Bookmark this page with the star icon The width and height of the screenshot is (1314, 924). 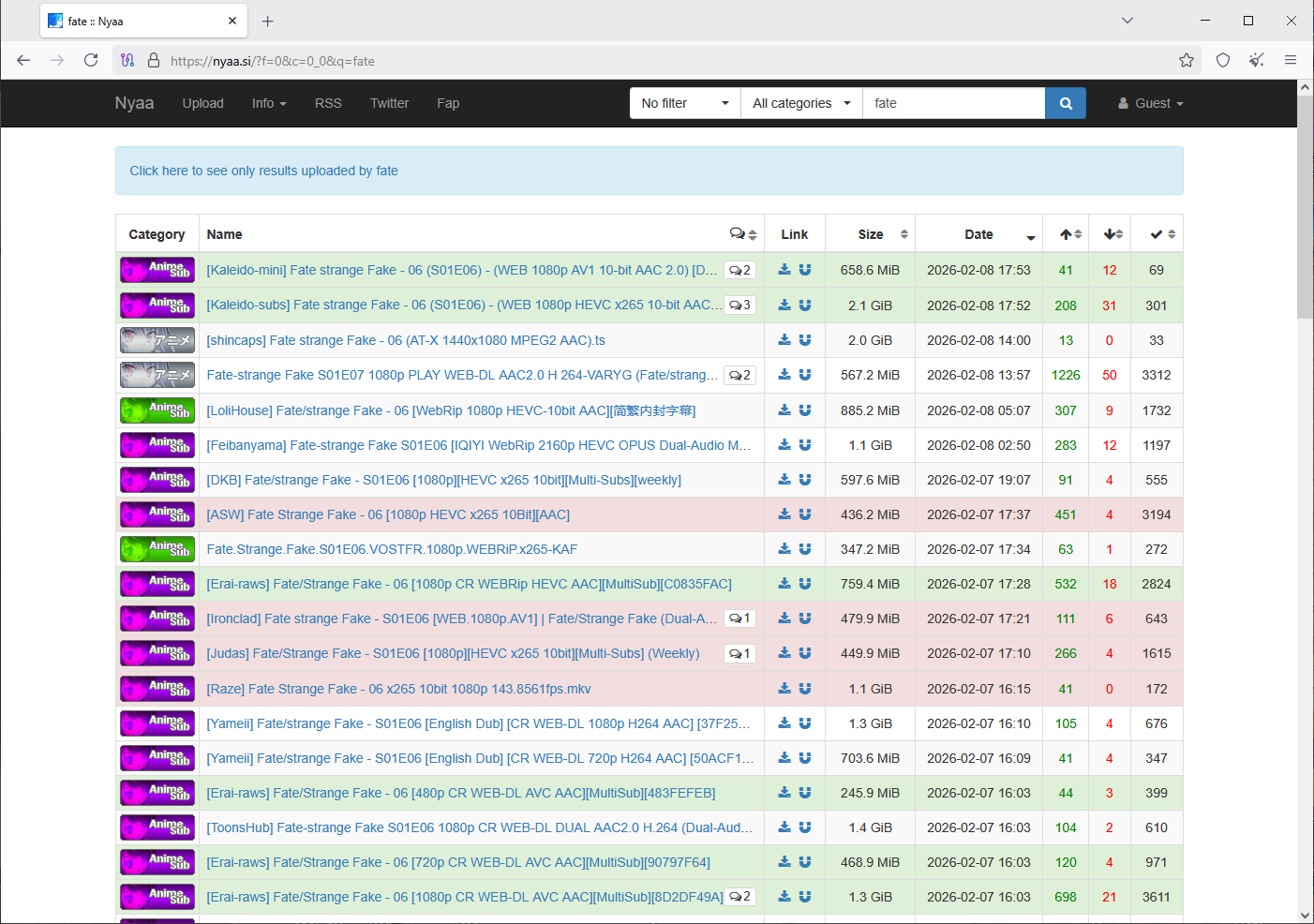click(1186, 61)
